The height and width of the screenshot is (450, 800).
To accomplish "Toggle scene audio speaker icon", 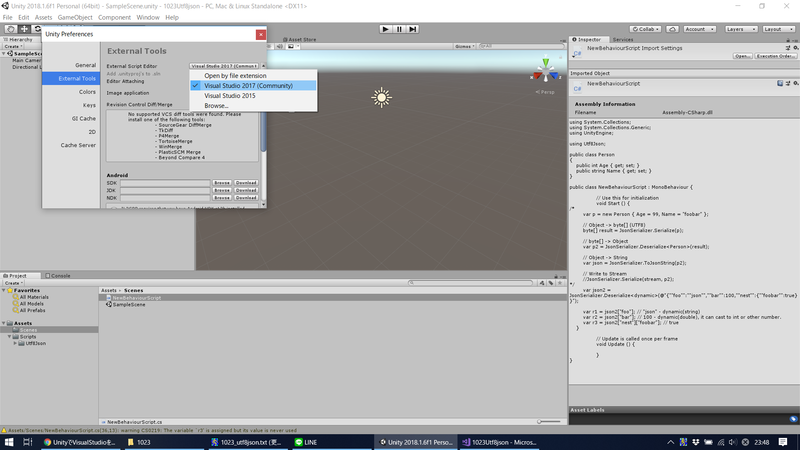I will click(280, 46).
